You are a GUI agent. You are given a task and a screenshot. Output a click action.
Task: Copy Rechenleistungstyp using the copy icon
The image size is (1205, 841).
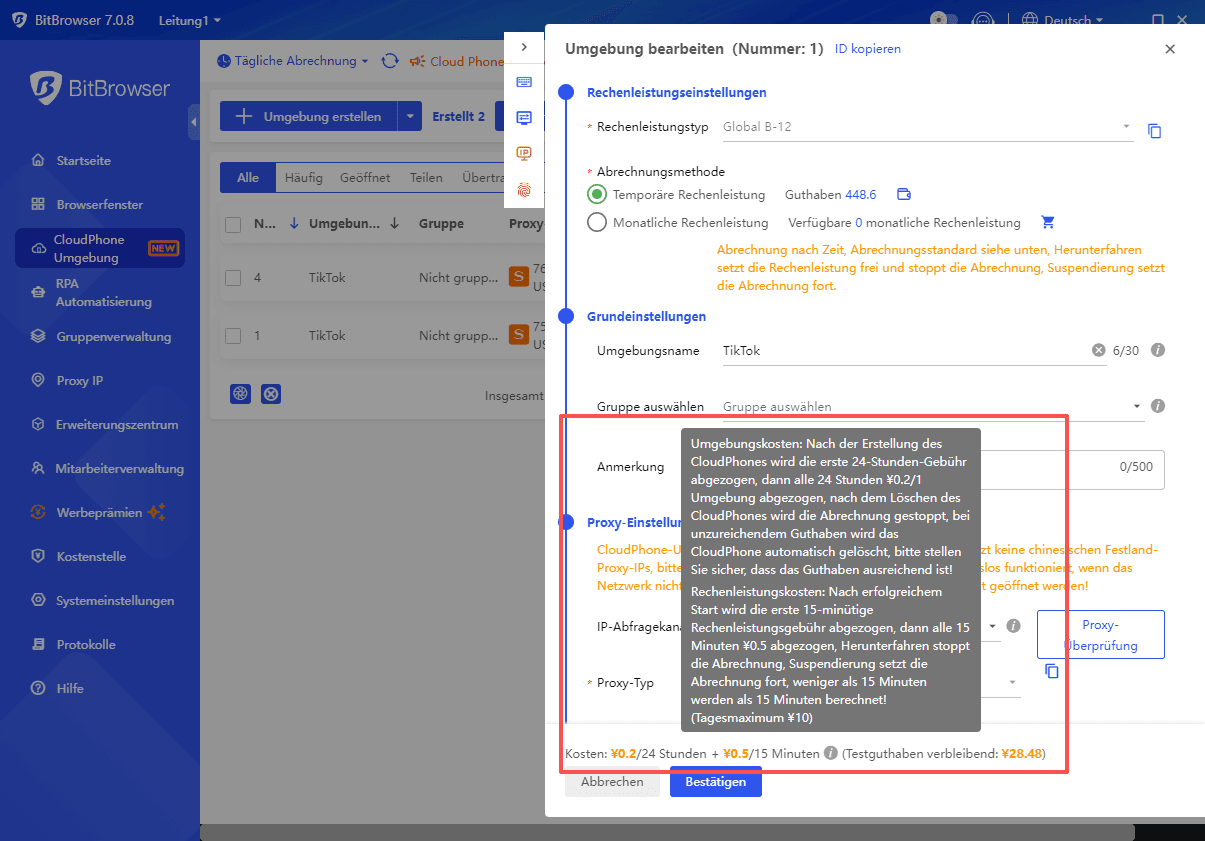coord(1154,131)
